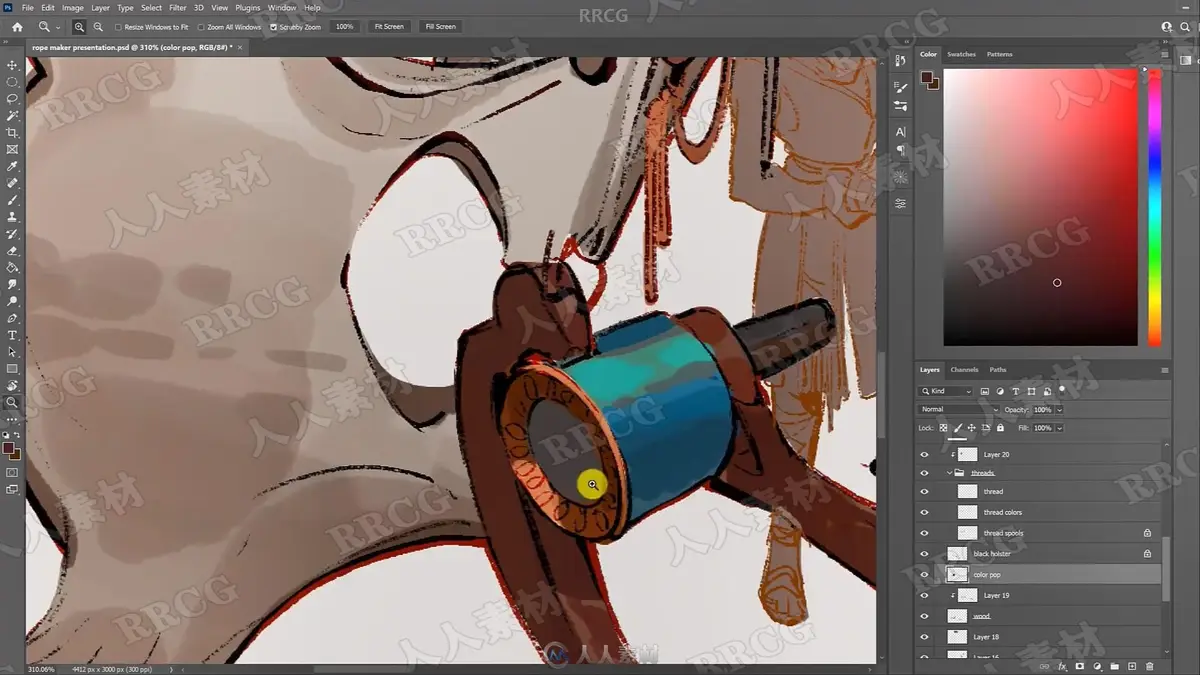Click the foreground color swatch in toolbar
The height and width of the screenshot is (675, 1200).
pos(9,449)
